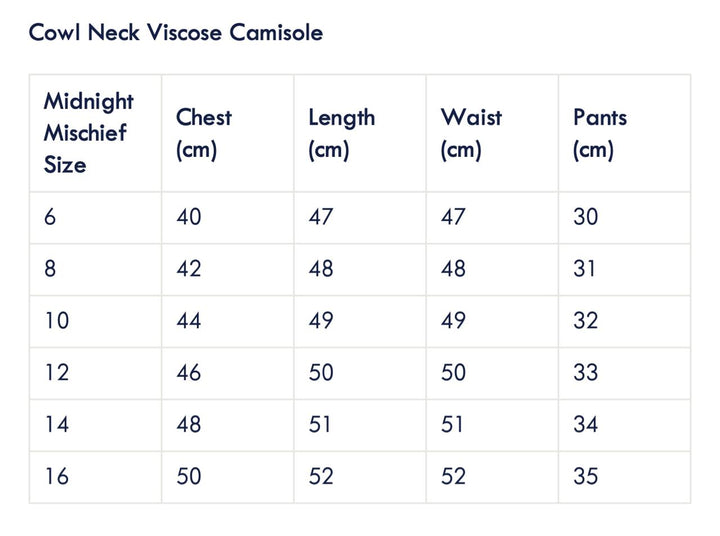Image resolution: width=720 pixels, height=536 pixels.
Task: Click the 'Waist (cm)' column header
Action: [471, 133]
